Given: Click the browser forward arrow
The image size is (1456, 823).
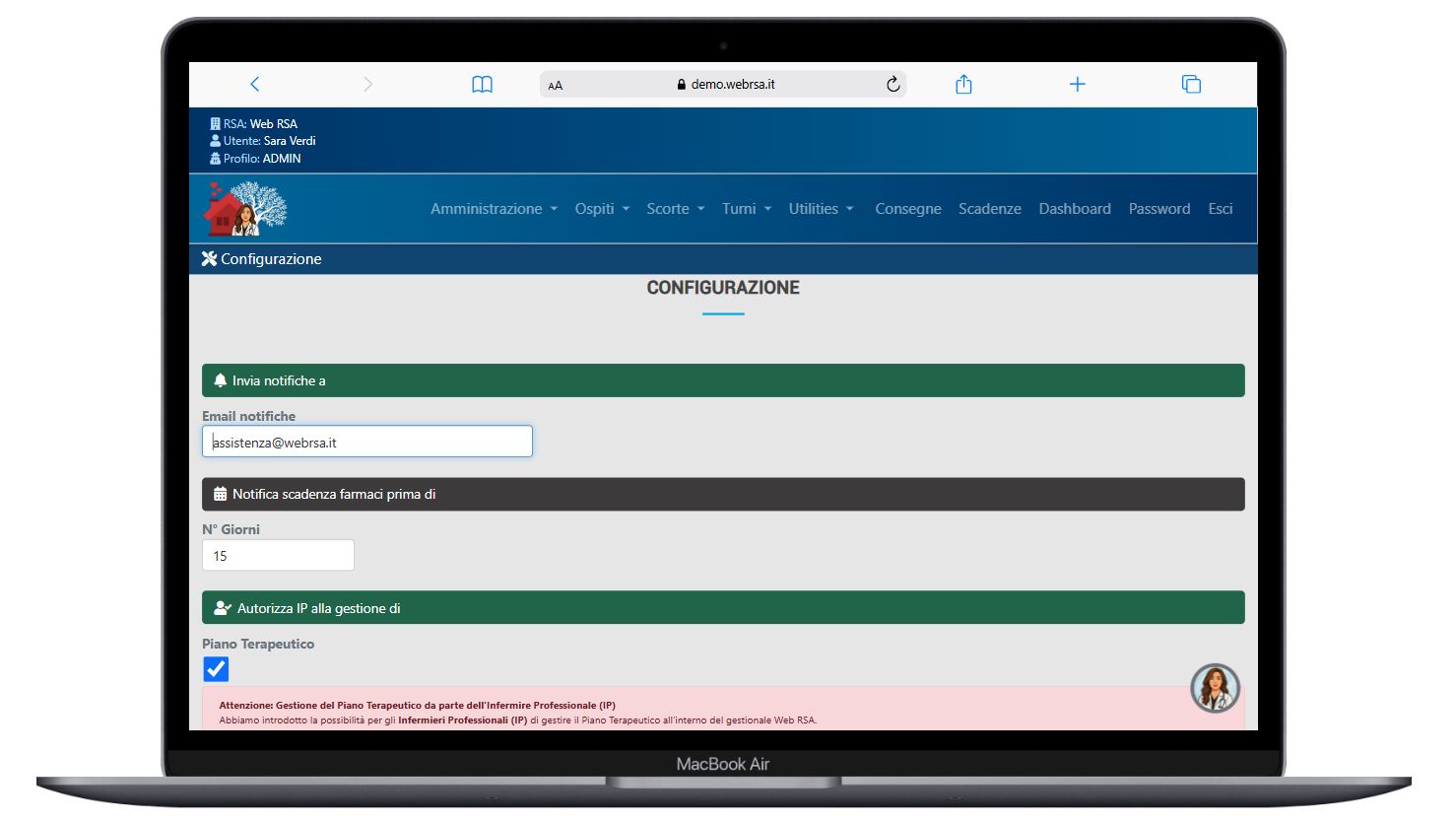Looking at the screenshot, I should pyautogui.click(x=367, y=85).
